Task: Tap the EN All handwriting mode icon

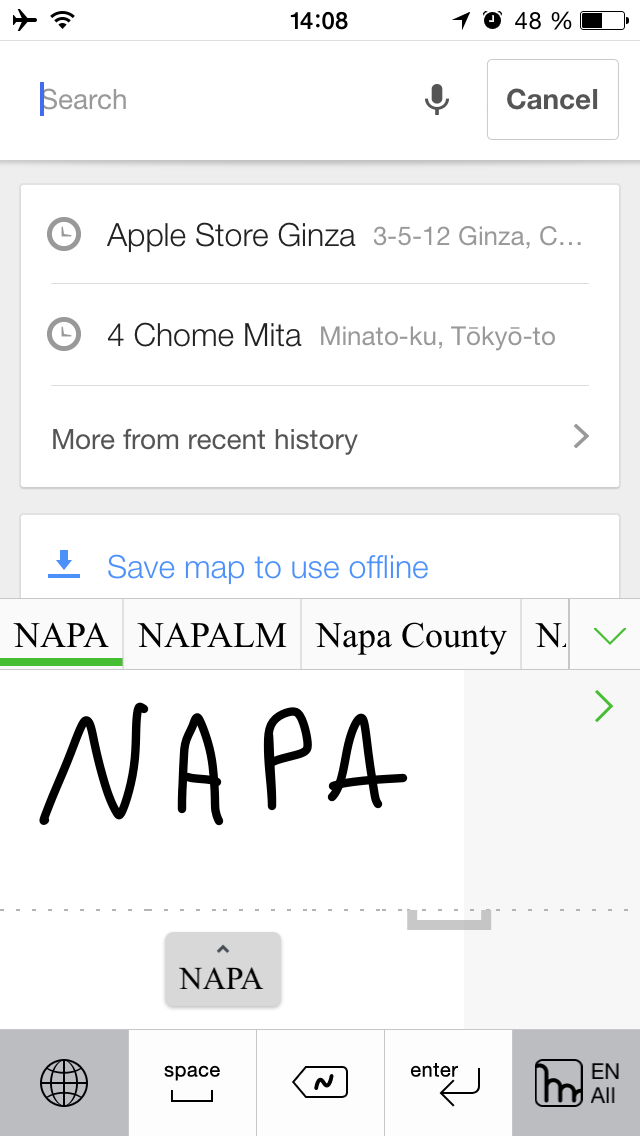Action: click(576, 1084)
